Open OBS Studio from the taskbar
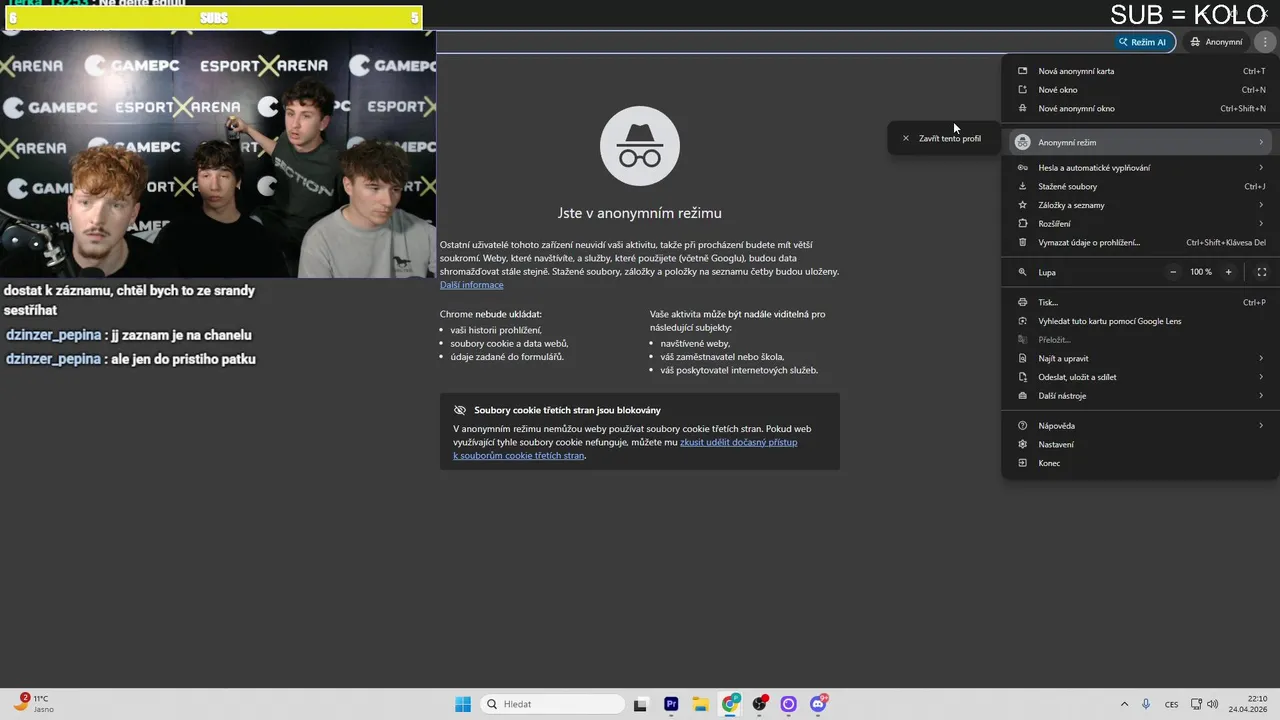Screen dimensions: 1280x720 click(x=760, y=704)
